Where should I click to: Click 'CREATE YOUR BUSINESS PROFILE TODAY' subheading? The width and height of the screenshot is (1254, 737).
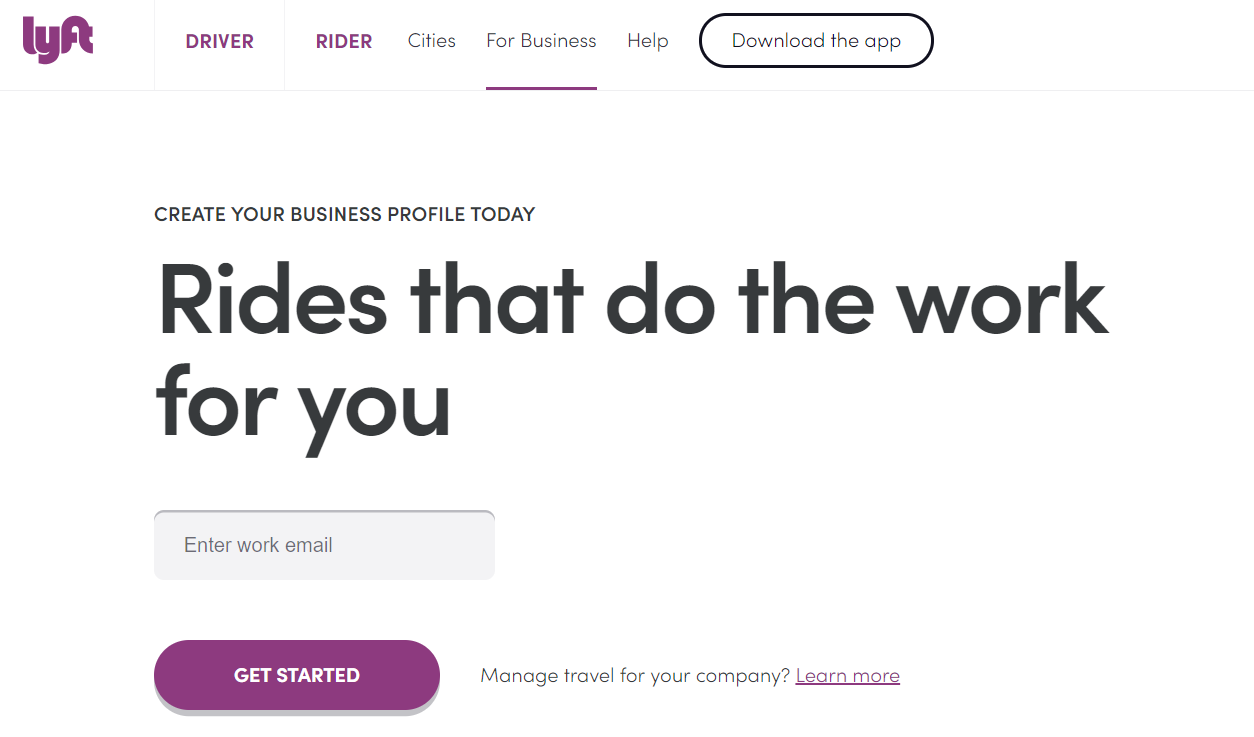point(345,214)
